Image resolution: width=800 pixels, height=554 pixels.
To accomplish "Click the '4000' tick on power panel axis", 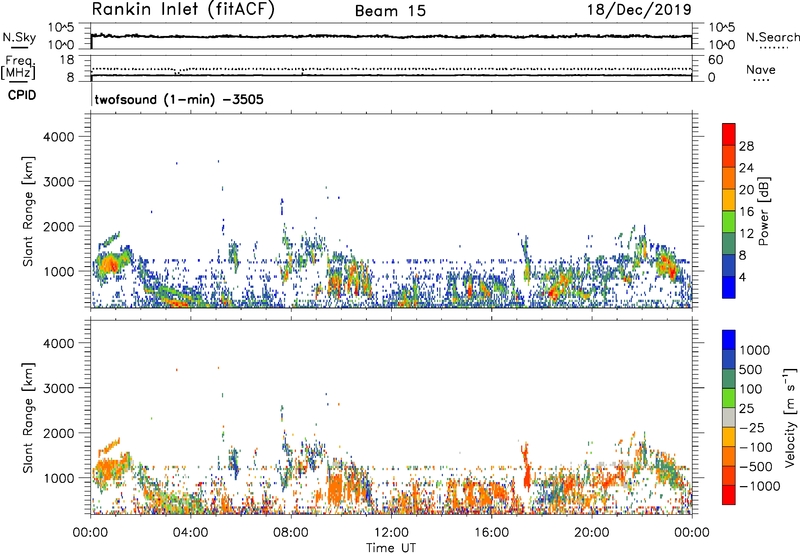I will click(58, 137).
